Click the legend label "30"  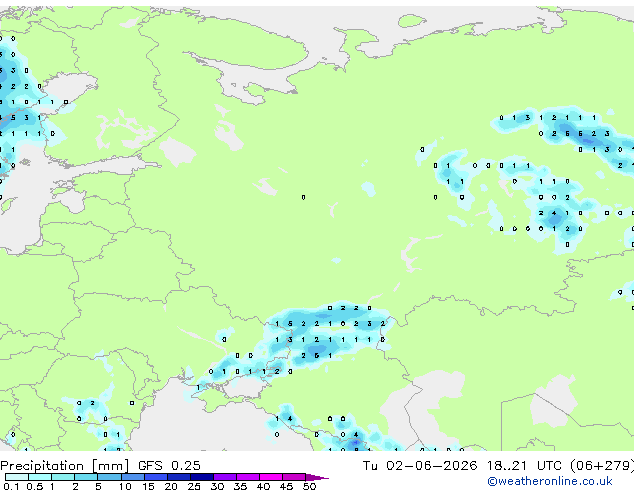[217, 486]
